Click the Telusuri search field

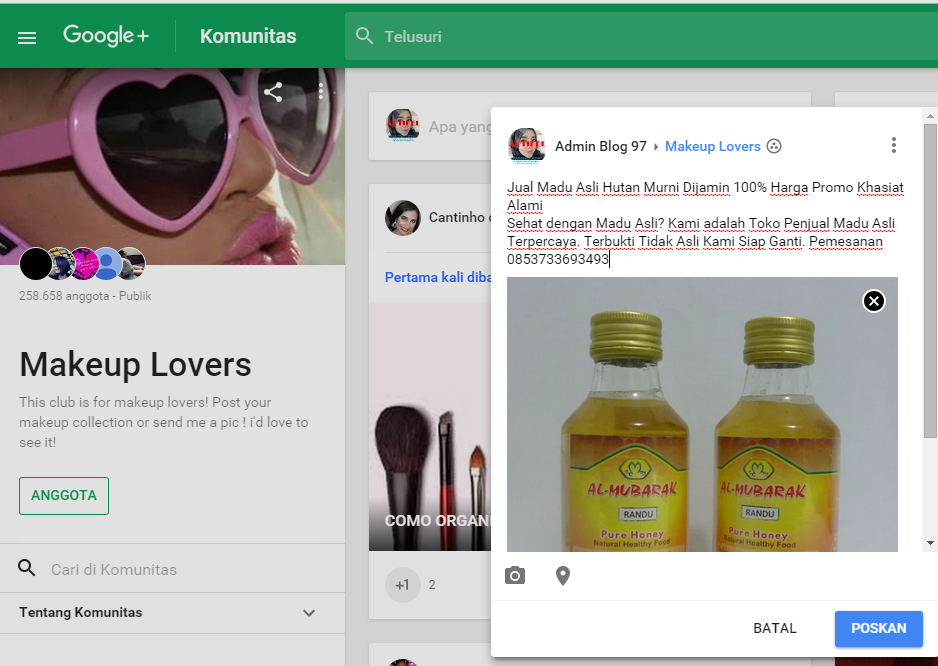[x=641, y=36]
